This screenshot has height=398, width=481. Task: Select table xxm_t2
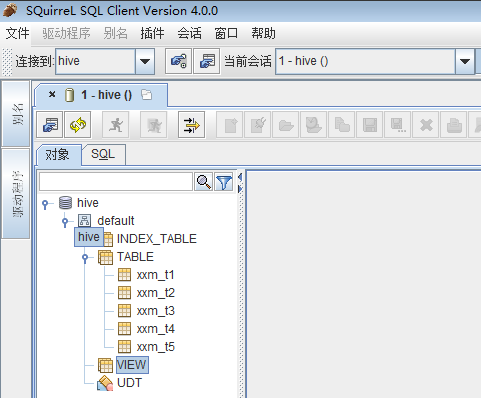tap(155, 293)
